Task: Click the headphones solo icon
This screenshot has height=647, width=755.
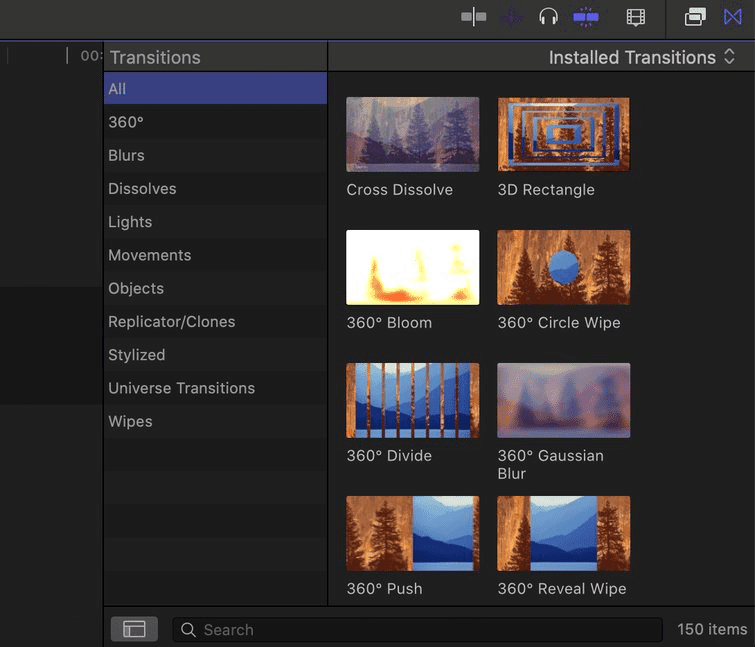Action: pos(548,17)
